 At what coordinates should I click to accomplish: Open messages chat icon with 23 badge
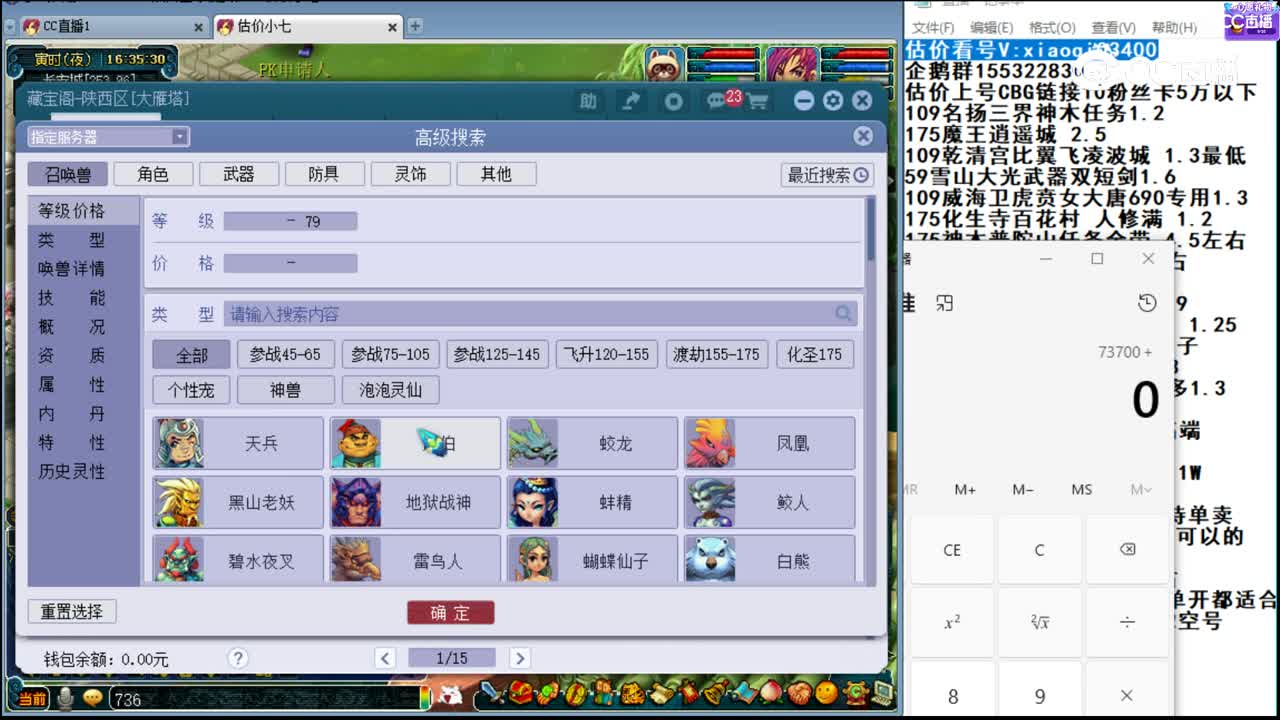point(717,101)
